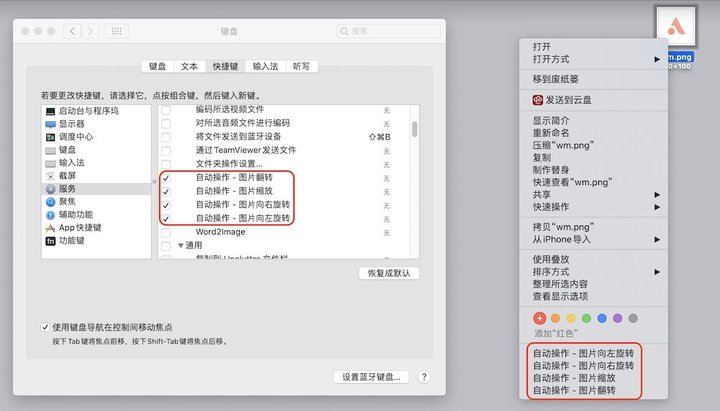Click the ⇧⌘B shortcut for Bluetooth file sending

pos(380,137)
